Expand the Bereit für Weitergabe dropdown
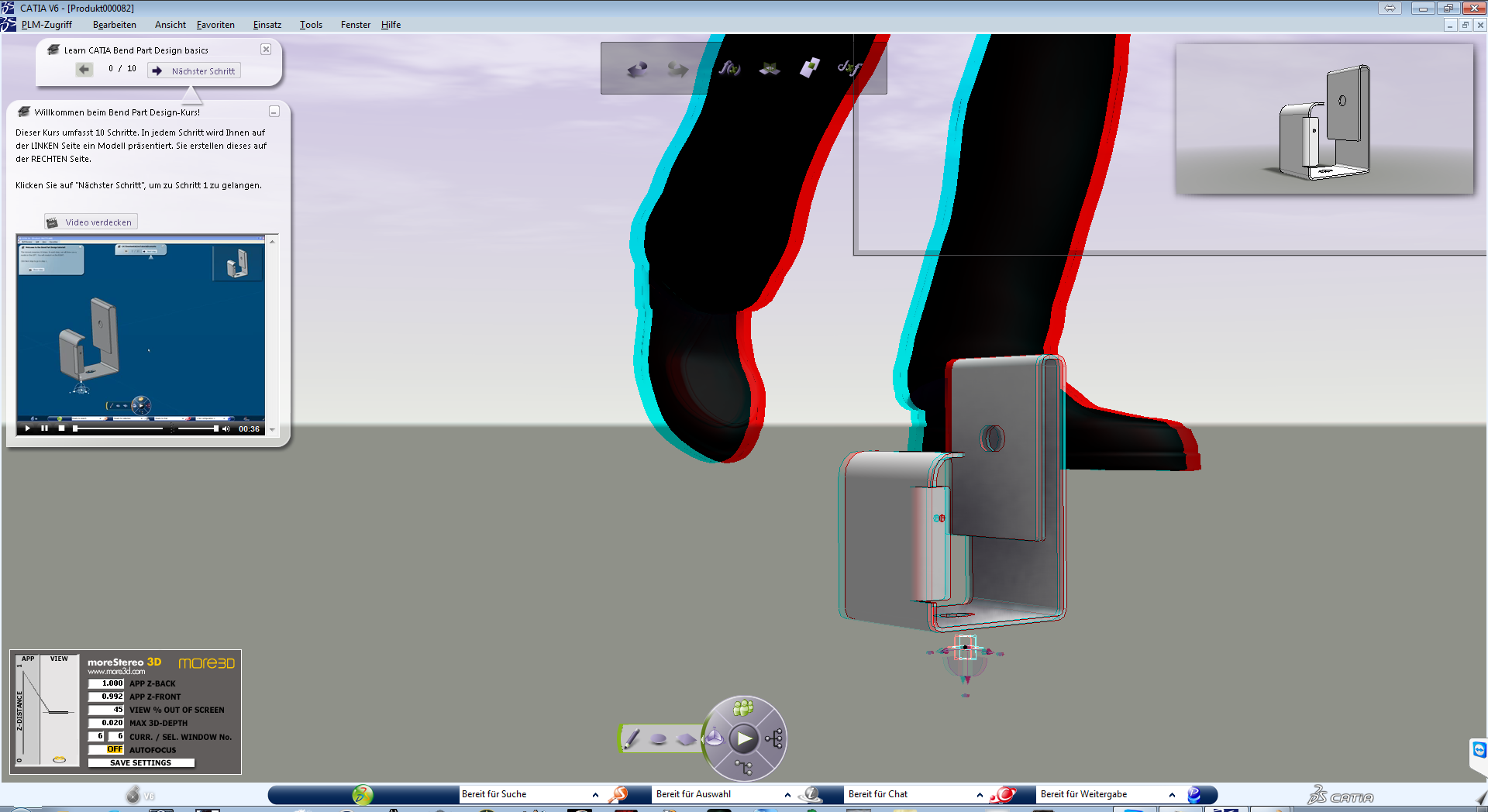 (1172, 795)
